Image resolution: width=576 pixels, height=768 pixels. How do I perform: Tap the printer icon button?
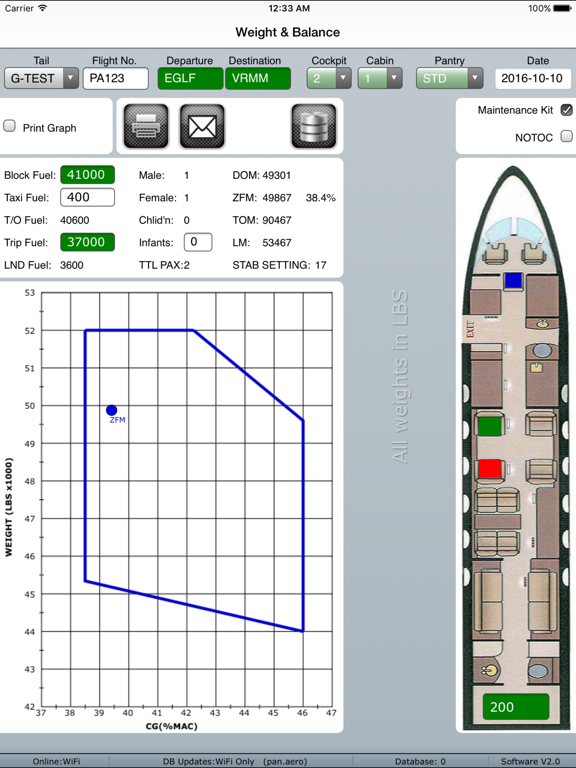point(146,126)
